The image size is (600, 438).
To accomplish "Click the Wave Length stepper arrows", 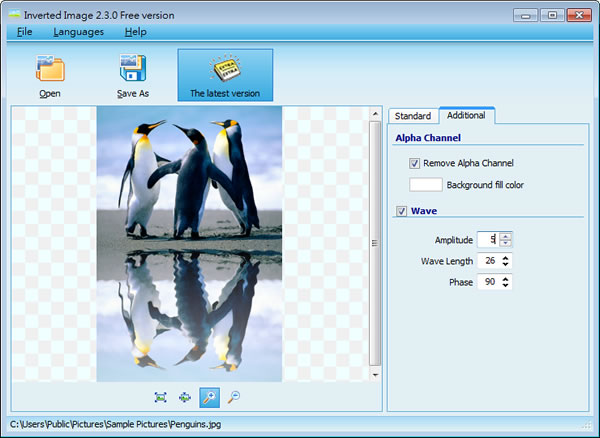I will (x=506, y=261).
